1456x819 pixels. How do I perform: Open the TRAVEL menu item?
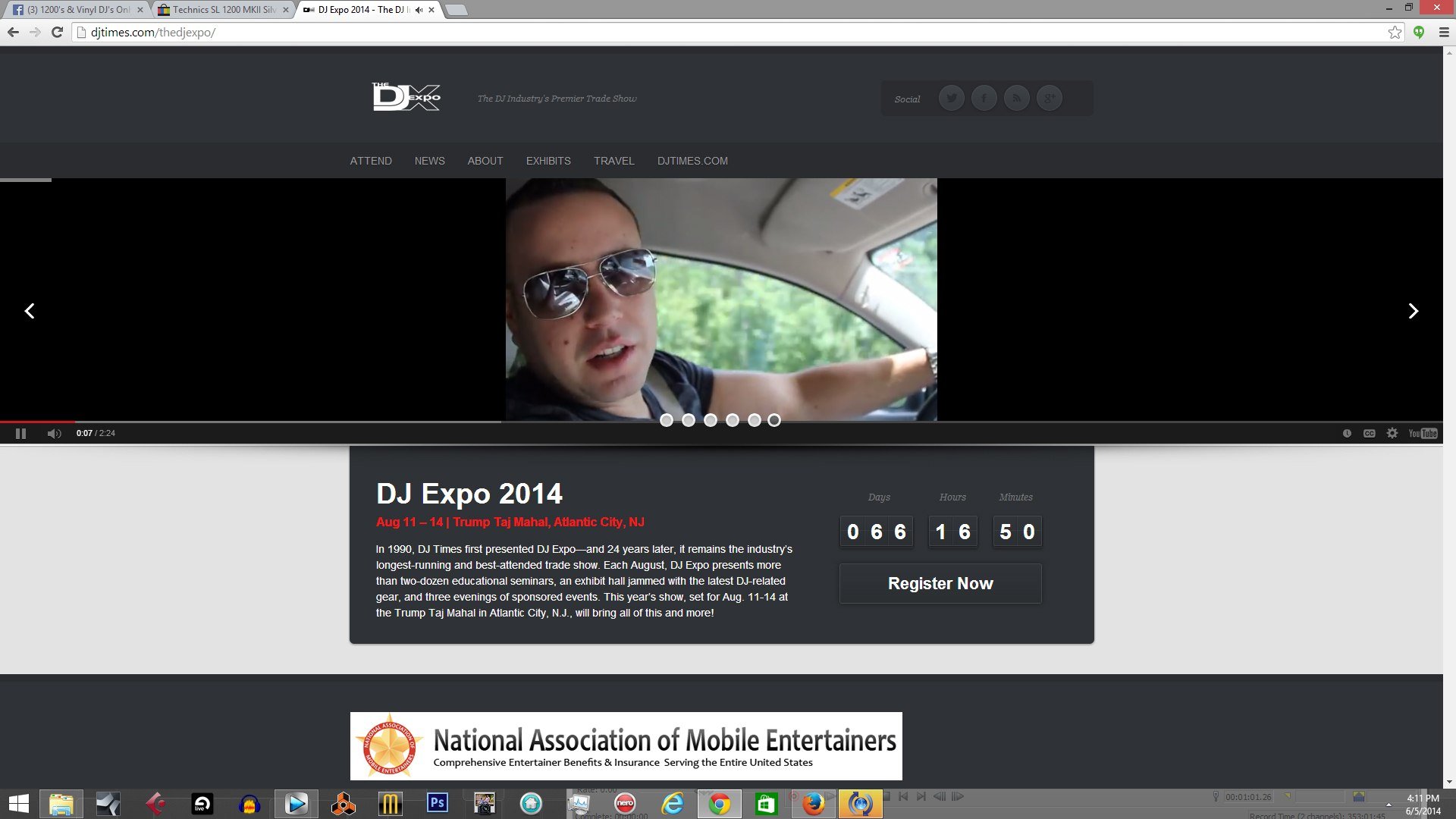614,161
